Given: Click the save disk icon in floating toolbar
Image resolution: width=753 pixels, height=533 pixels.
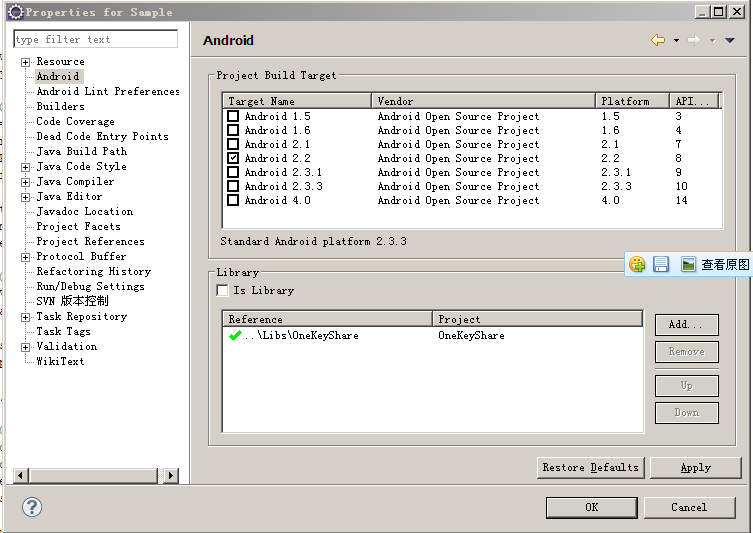Looking at the screenshot, I should pyautogui.click(x=661, y=264).
